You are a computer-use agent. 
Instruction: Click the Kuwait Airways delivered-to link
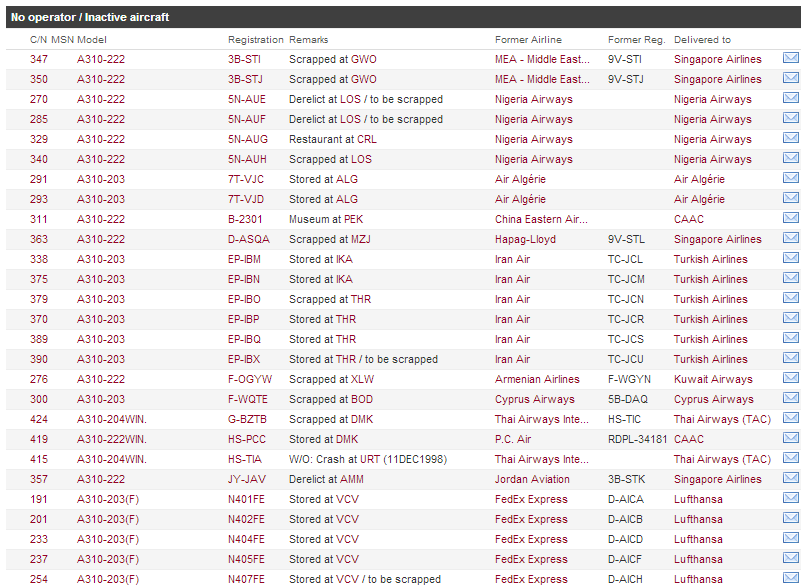(713, 379)
